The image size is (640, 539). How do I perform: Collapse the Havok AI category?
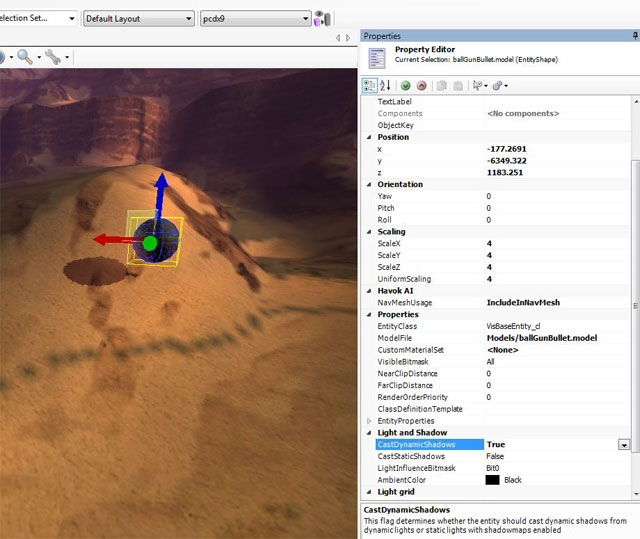tap(369, 291)
